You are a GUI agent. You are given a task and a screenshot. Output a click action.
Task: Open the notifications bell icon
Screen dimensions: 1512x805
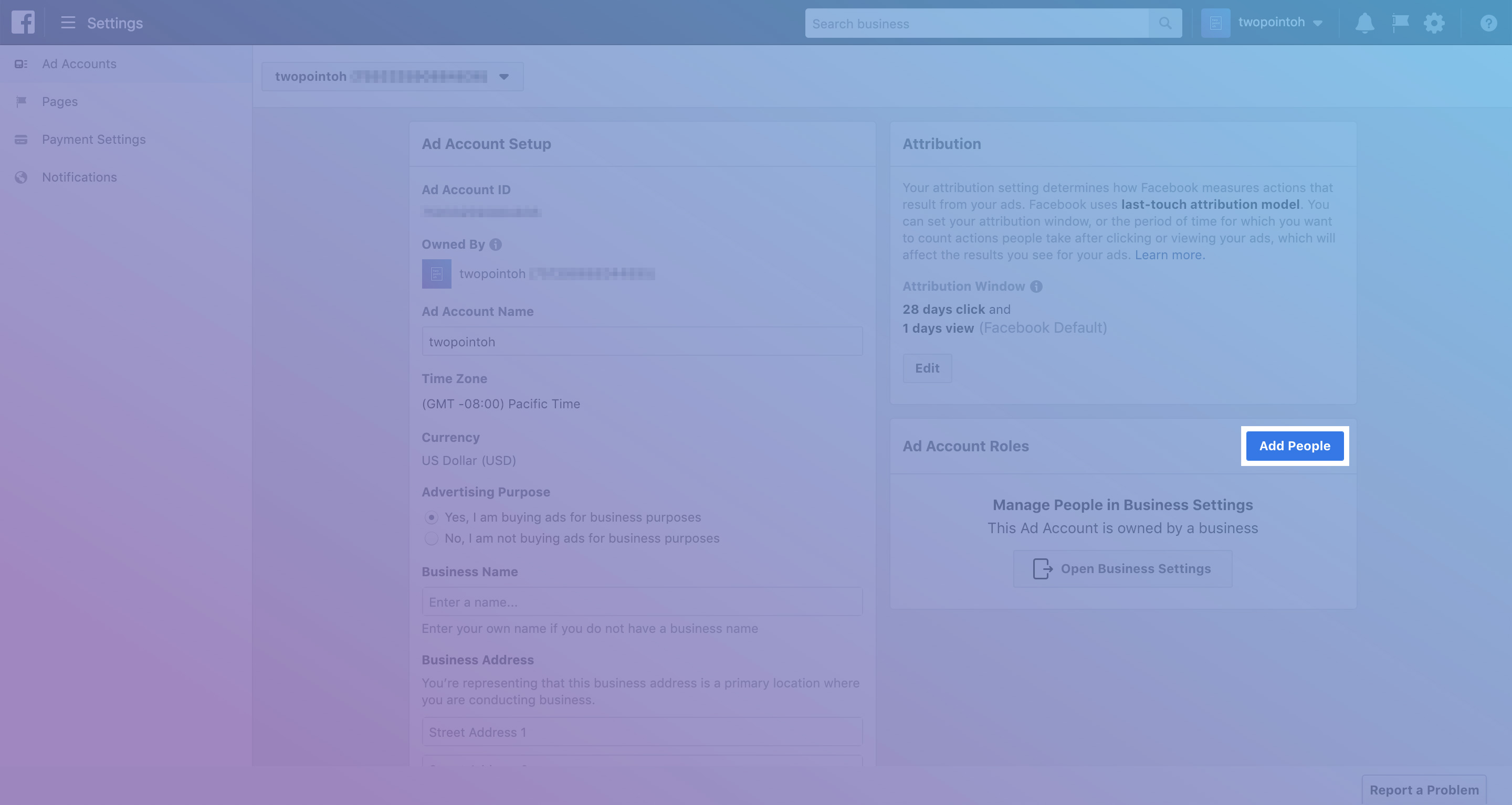(1364, 24)
